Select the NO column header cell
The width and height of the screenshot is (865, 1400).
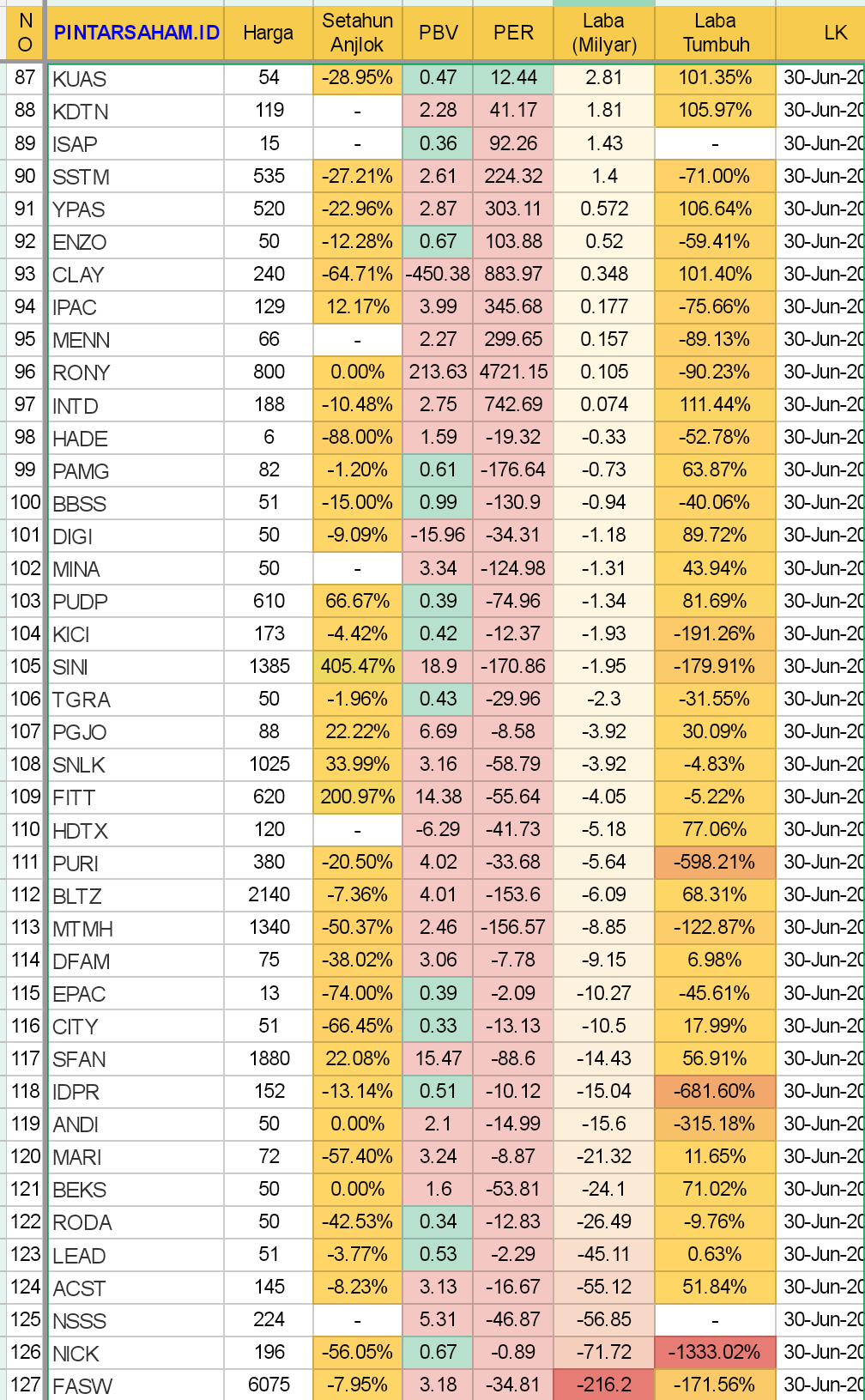[x=25, y=33]
